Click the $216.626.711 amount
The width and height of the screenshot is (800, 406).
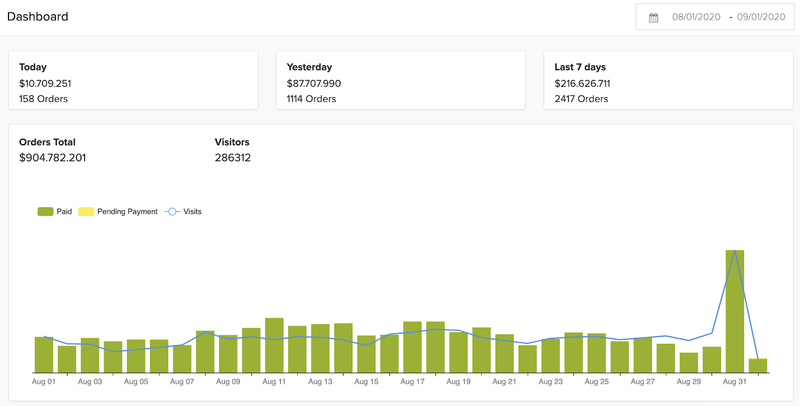582,83
